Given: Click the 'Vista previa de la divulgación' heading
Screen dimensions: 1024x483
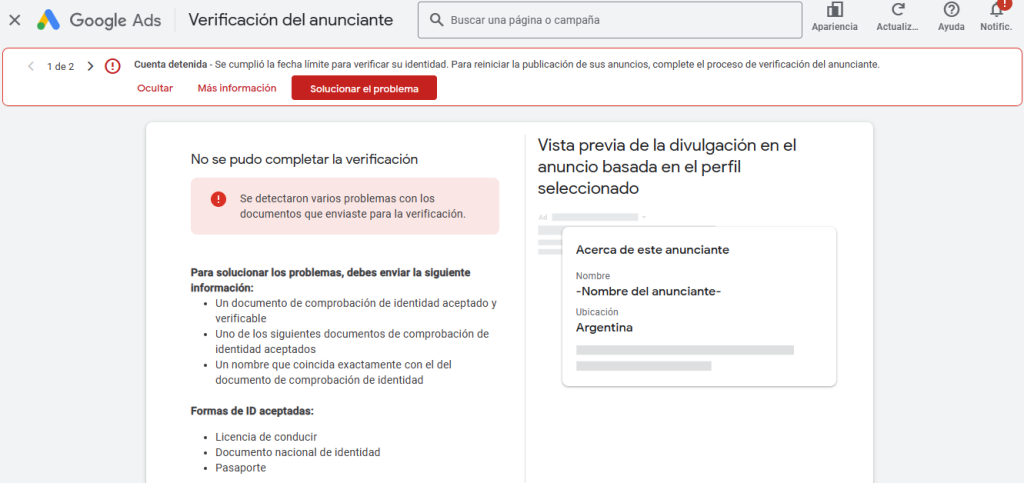Looking at the screenshot, I should [667, 166].
